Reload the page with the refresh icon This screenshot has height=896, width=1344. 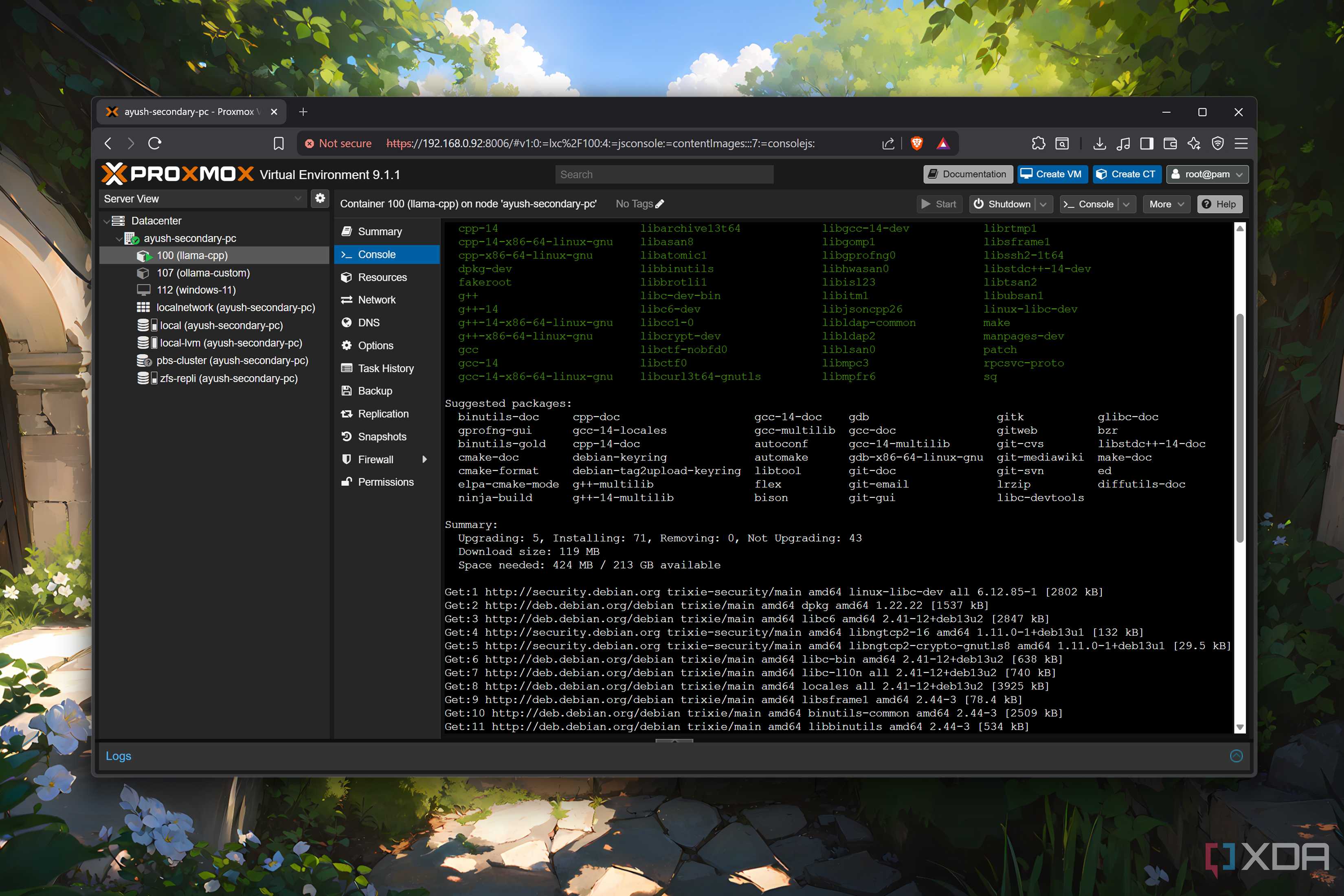[x=155, y=143]
